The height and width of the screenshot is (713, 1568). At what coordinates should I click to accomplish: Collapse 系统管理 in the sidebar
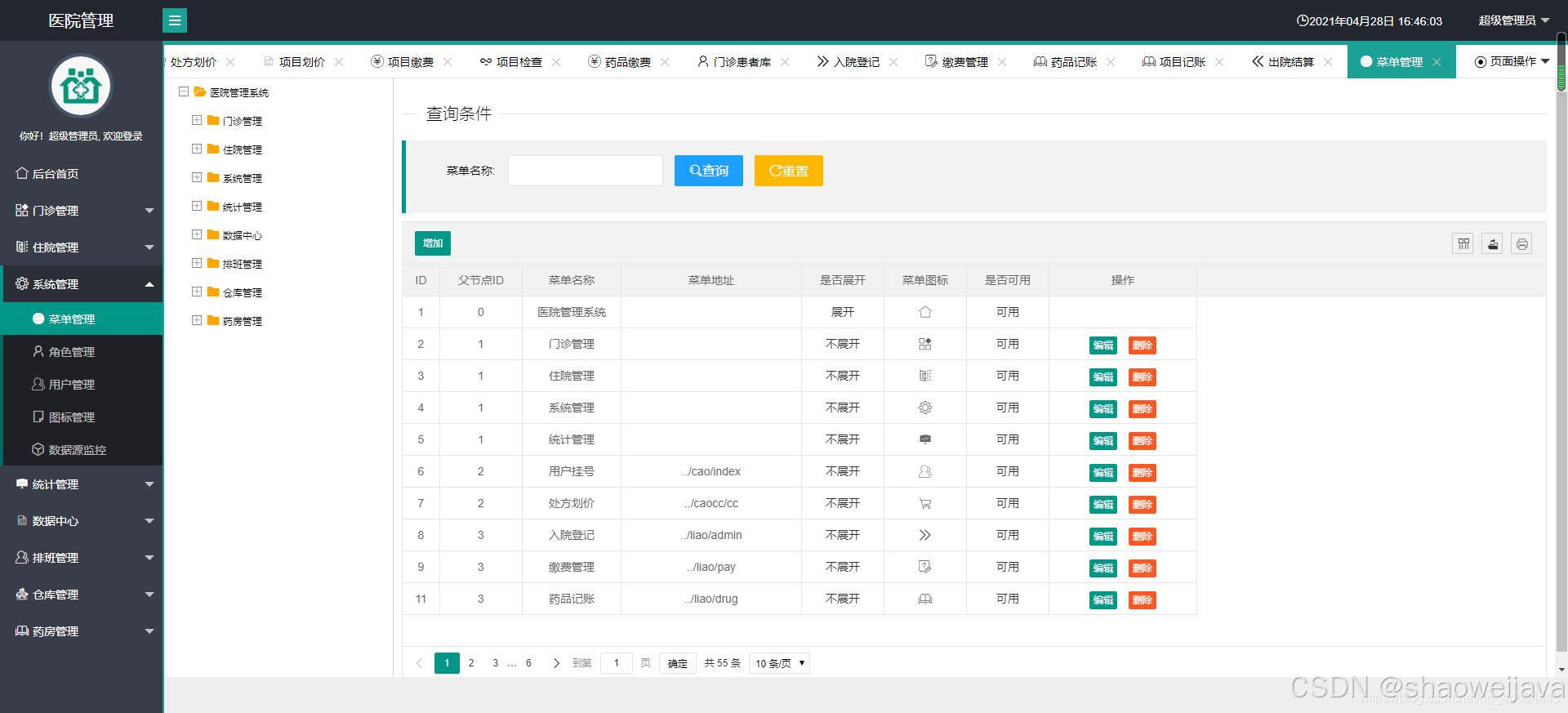[82, 284]
